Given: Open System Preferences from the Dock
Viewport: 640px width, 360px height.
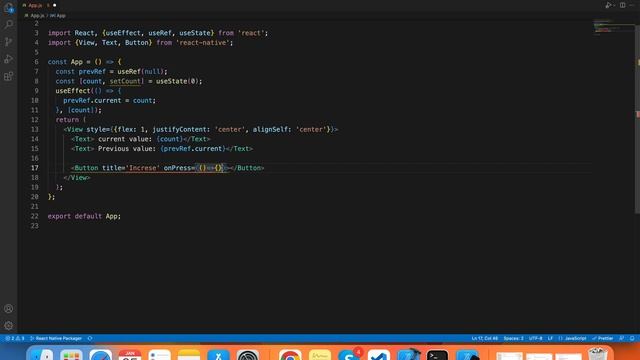Looking at the screenshot, I should coord(248,354).
